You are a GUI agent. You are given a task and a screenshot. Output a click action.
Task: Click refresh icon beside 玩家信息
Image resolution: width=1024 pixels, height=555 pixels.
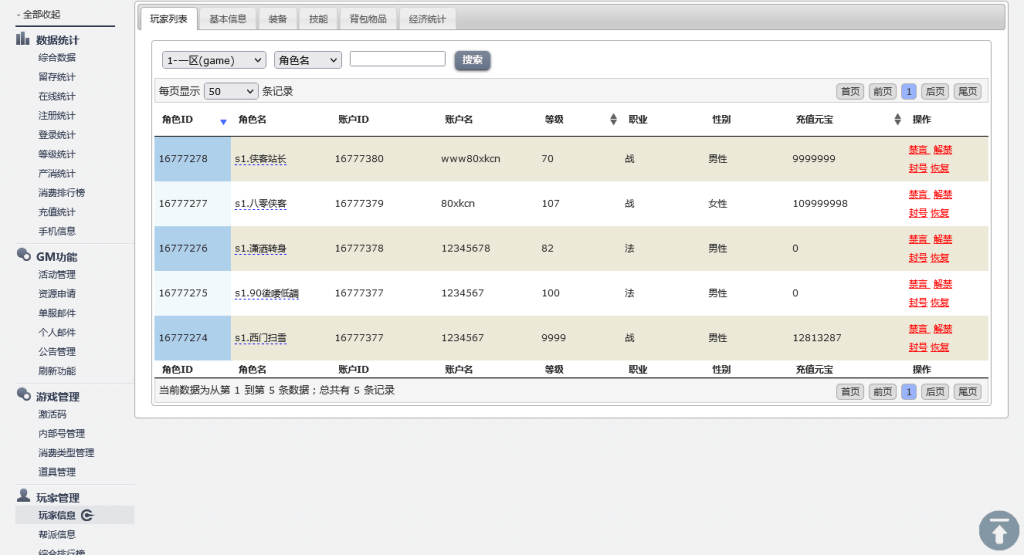(88, 515)
